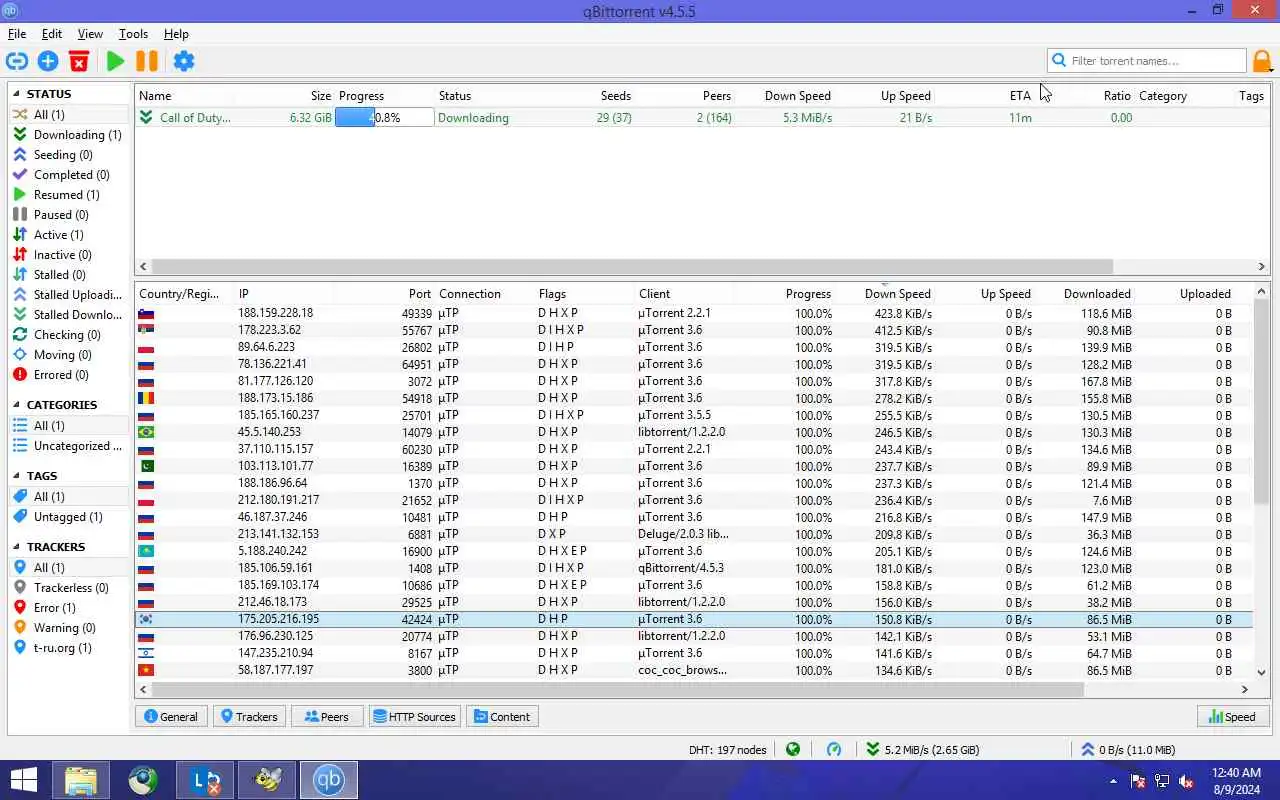Screen dimensions: 1280x800
Task: Click the peer list horizontal scrollbar
Action: 618,689
